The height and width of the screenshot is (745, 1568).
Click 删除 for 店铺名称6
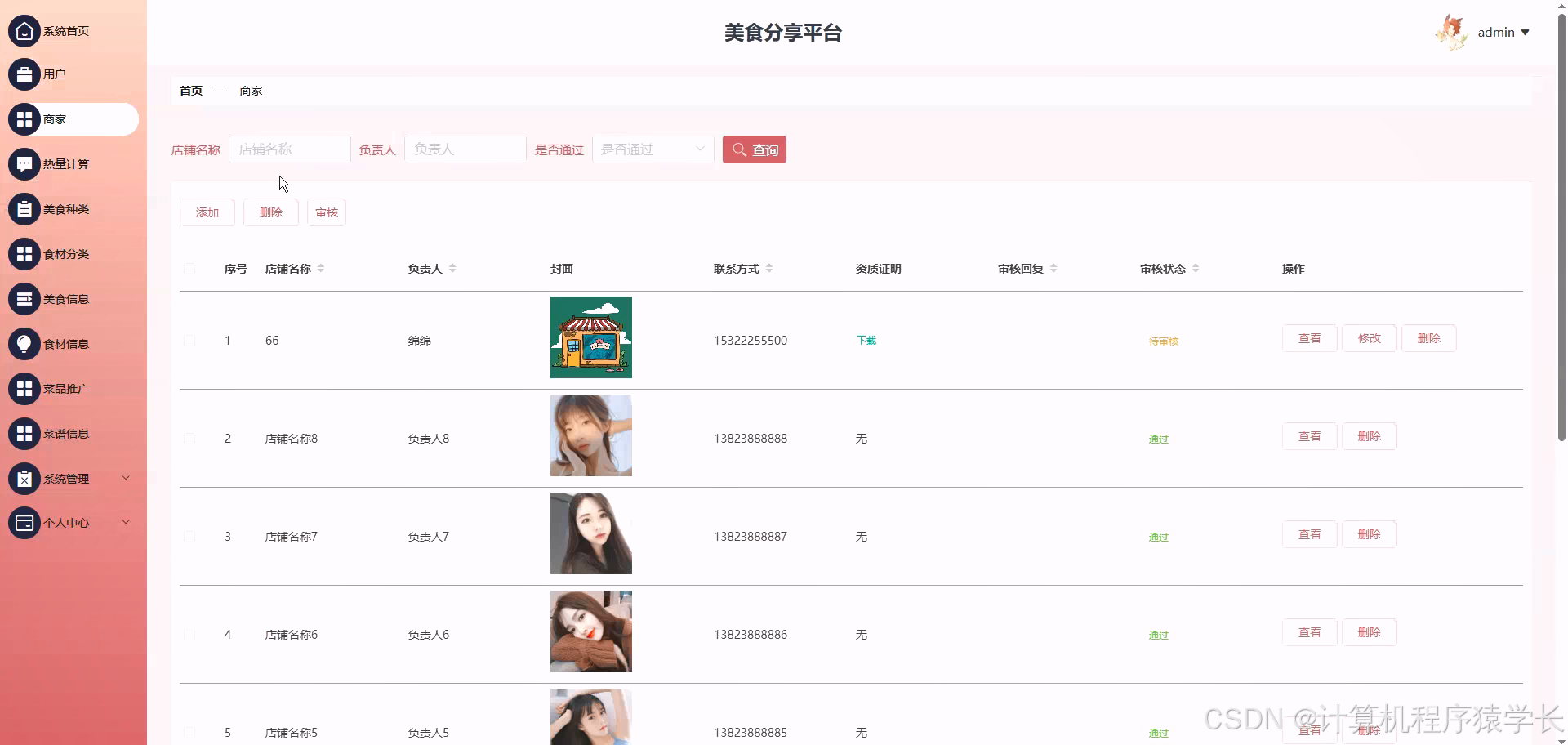tap(1370, 632)
